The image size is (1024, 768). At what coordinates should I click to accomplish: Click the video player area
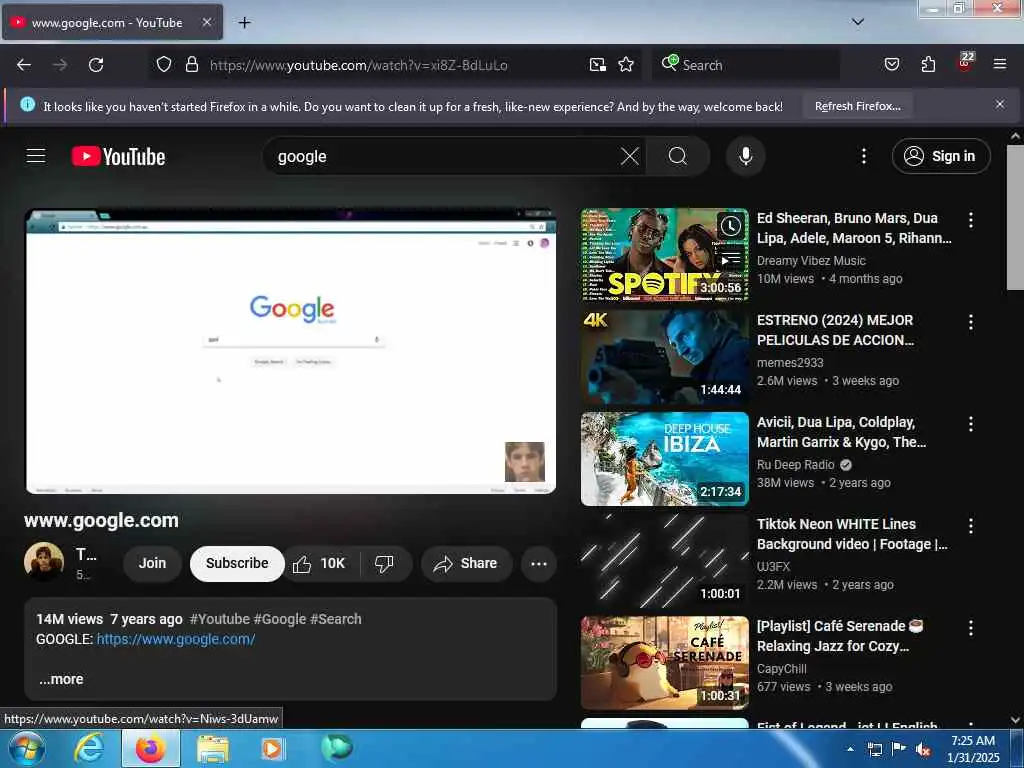tap(291, 351)
